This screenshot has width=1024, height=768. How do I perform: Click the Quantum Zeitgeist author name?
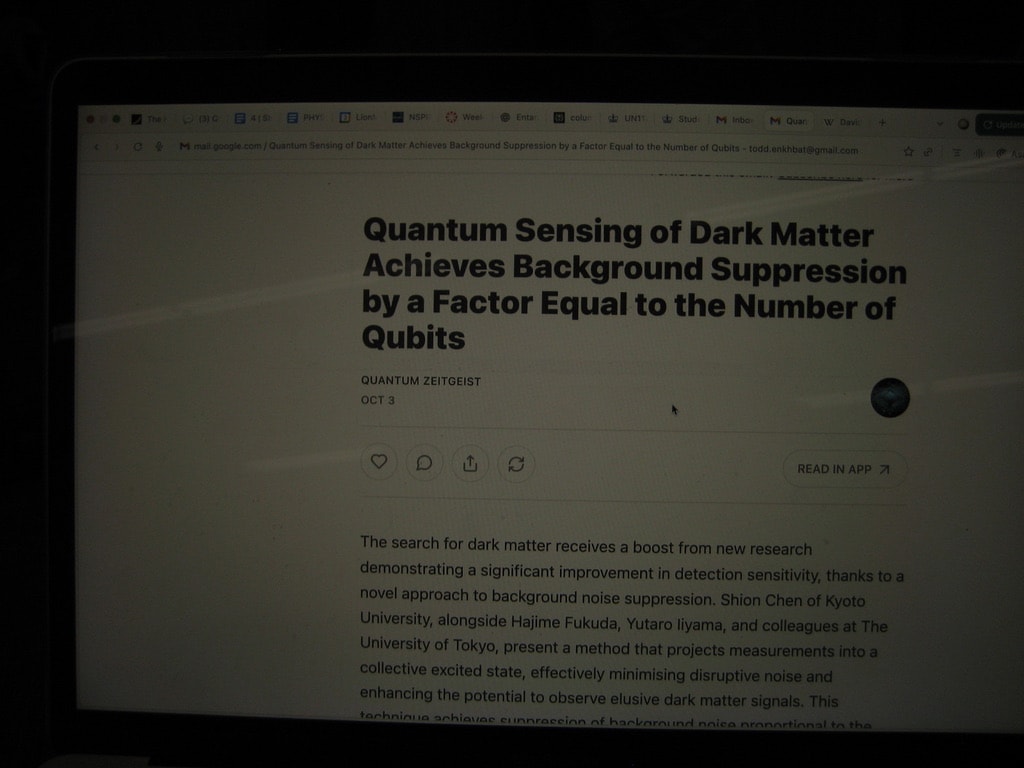click(421, 381)
